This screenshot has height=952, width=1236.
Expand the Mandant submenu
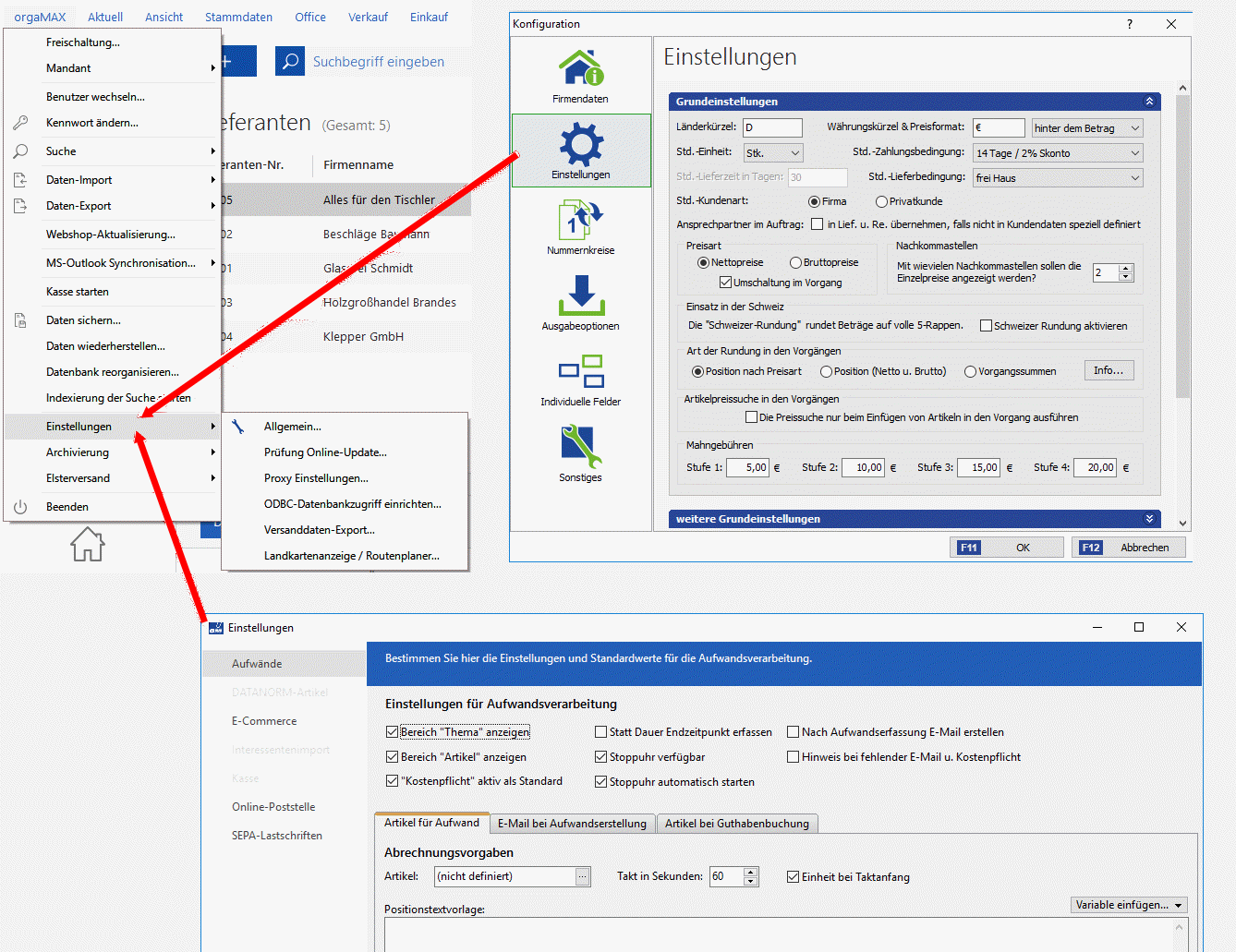point(112,68)
